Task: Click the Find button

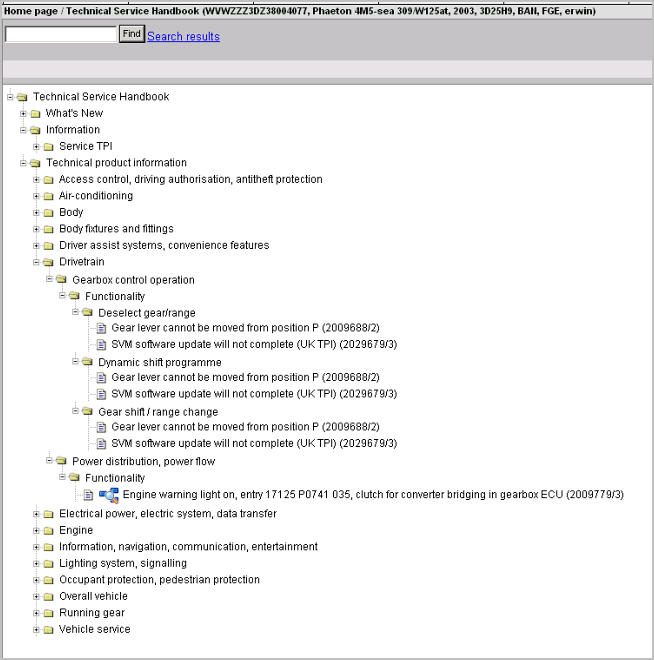Action: tap(132, 34)
